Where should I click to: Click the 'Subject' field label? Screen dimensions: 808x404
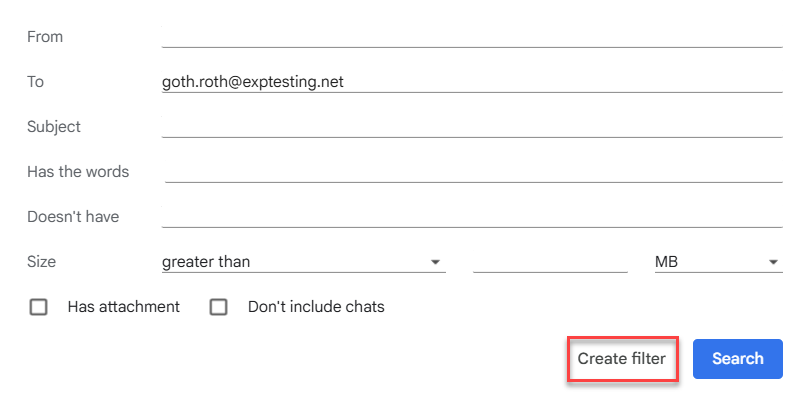pyautogui.click(x=54, y=127)
